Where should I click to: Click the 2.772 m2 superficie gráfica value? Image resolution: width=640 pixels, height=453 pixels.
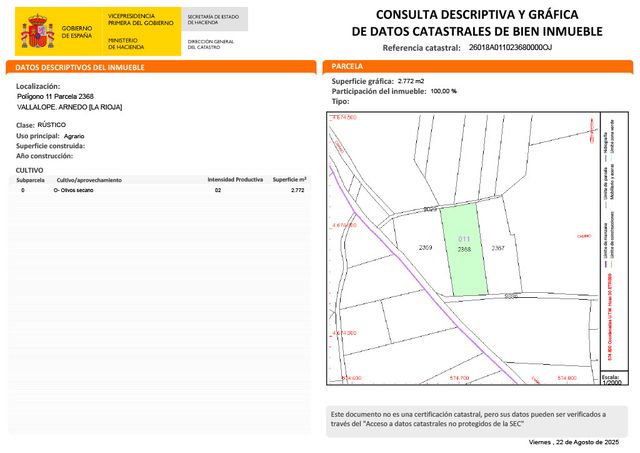click(x=411, y=80)
